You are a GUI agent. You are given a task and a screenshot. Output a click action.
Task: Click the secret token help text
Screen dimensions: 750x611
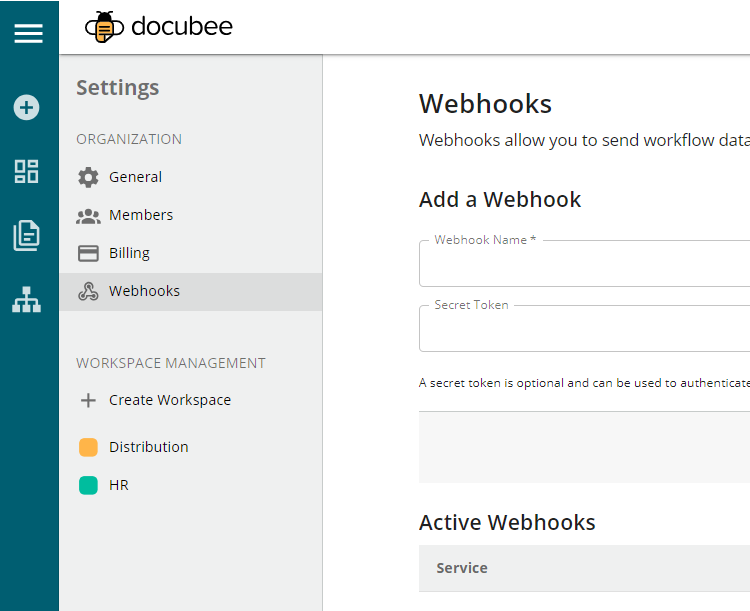pos(585,383)
